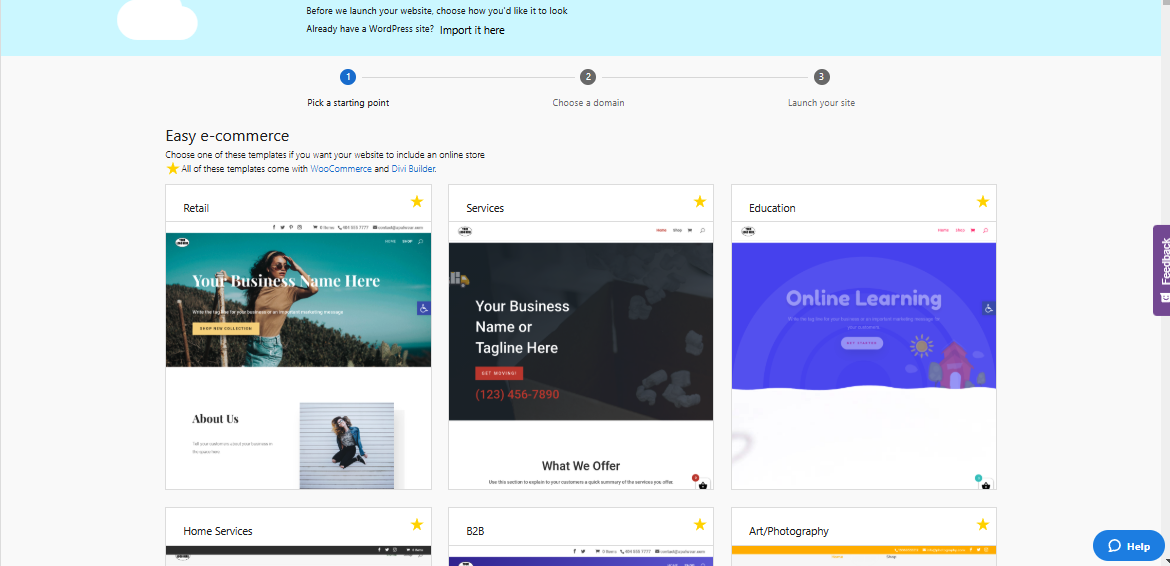Follow the 'Import it here' link
This screenshot has width=1170, height=566.
[x=472, y=30]
